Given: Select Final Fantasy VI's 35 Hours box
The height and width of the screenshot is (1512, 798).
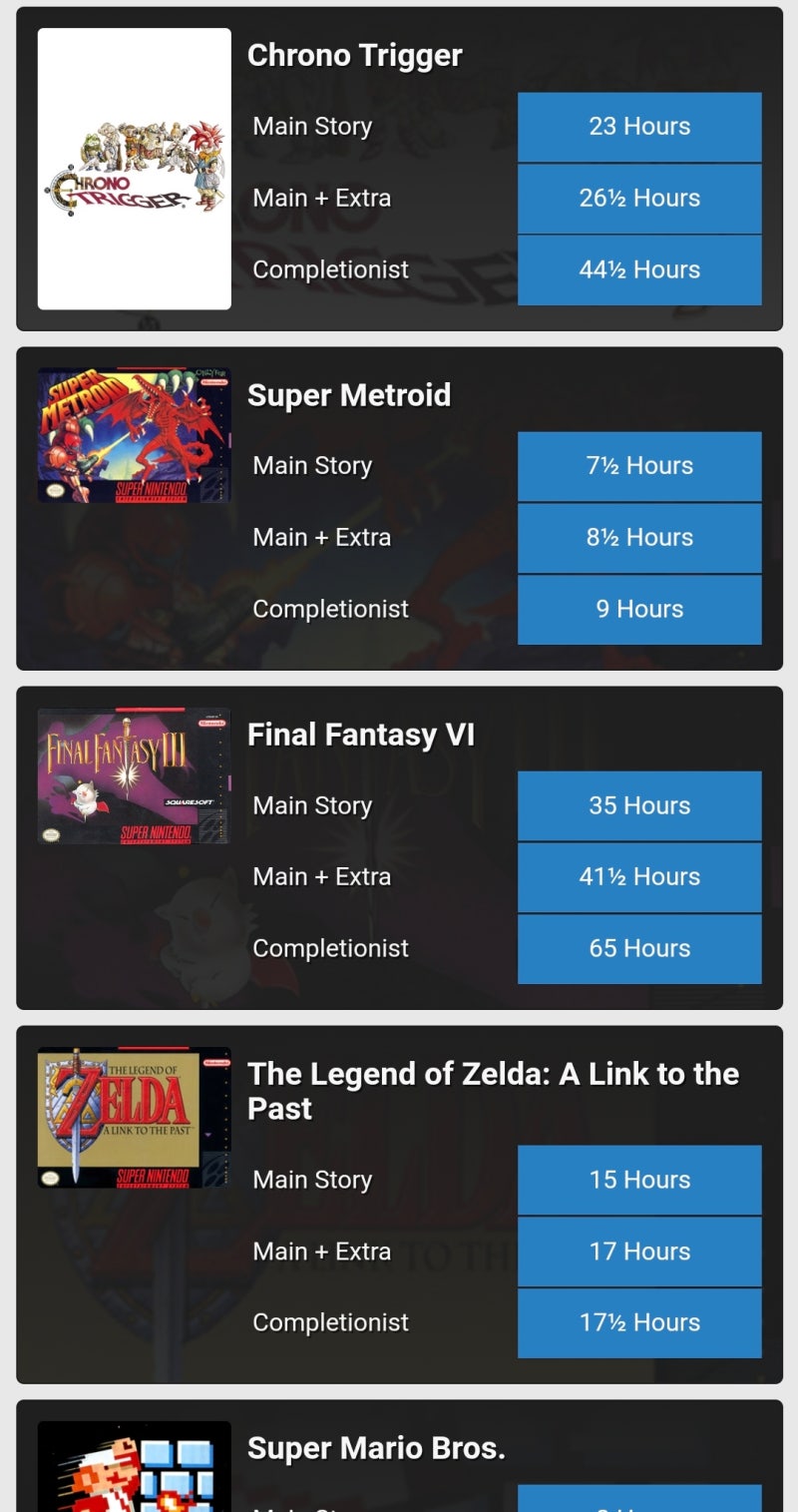Looking at the screenshot, I should coord(639,805).
